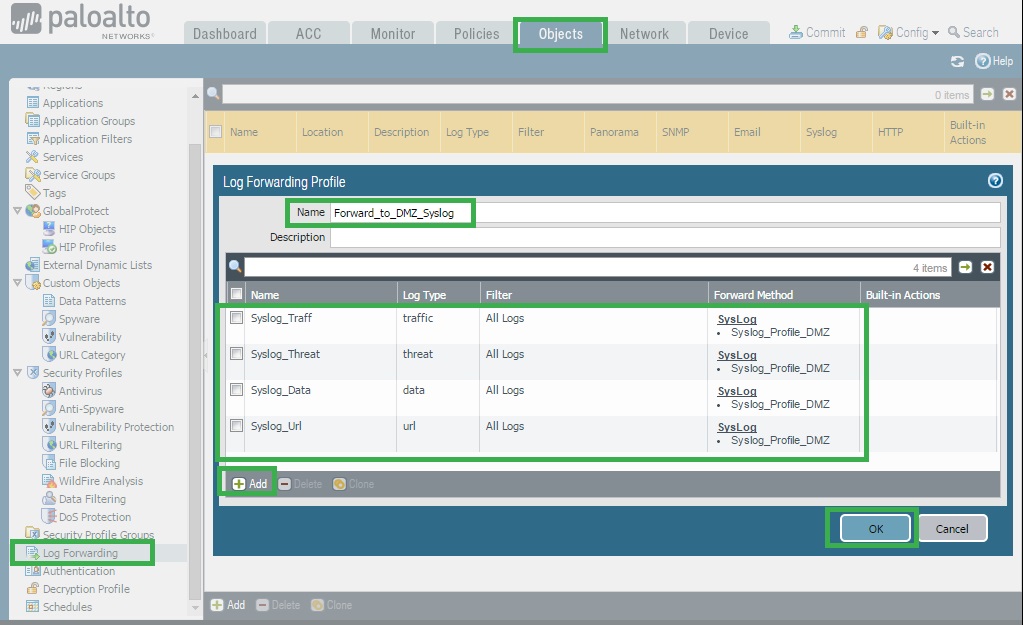Click the sidebar scroll down arrow
This screenshot has width=1023, height=625.
click(x=195, y=607)
